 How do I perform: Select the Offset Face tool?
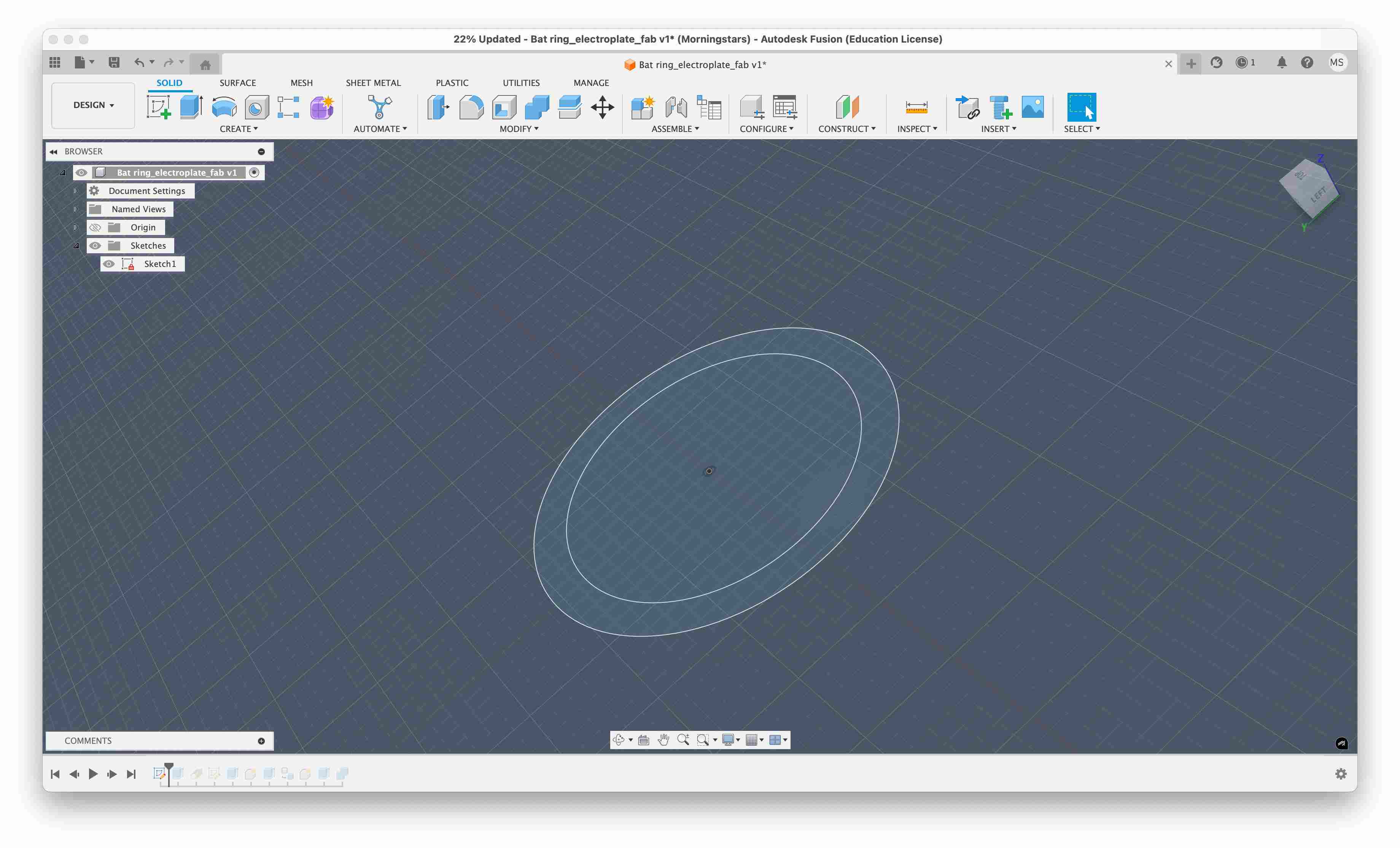pyautogui.click(x=570, y=107)
